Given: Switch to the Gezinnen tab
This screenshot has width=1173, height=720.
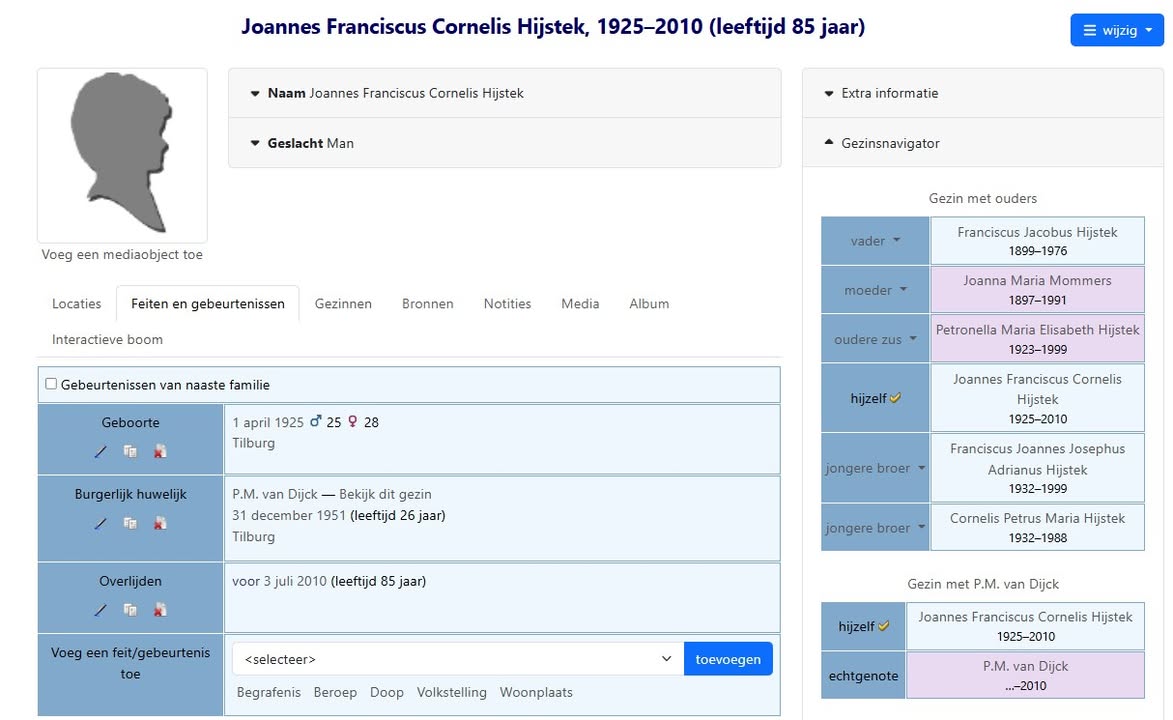Looking at the screenshot, I should pos(343,303).
